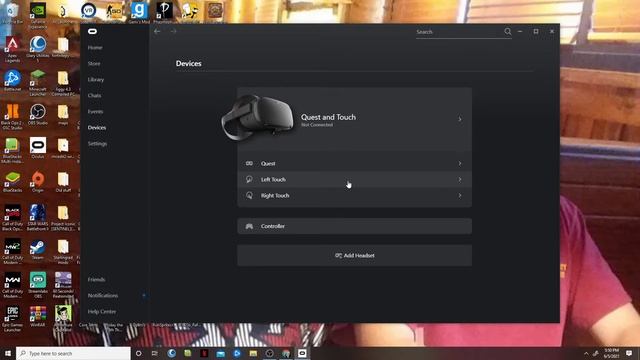Click the Oculus logo in the sidebar
Viewport: 640px width, 360px height.
coord(93,31)
